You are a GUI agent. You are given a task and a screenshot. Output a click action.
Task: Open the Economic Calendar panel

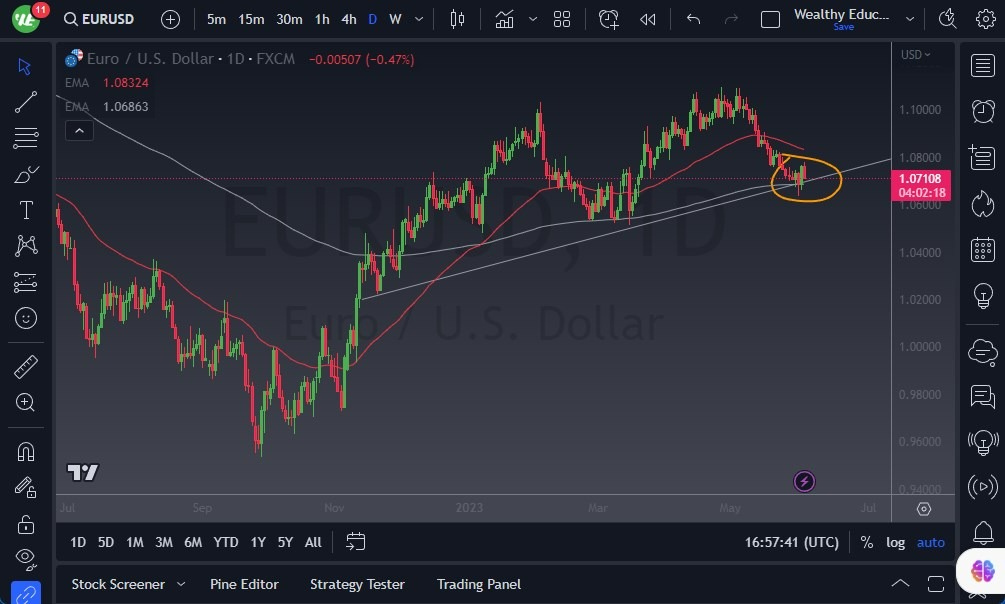[983, 250]
